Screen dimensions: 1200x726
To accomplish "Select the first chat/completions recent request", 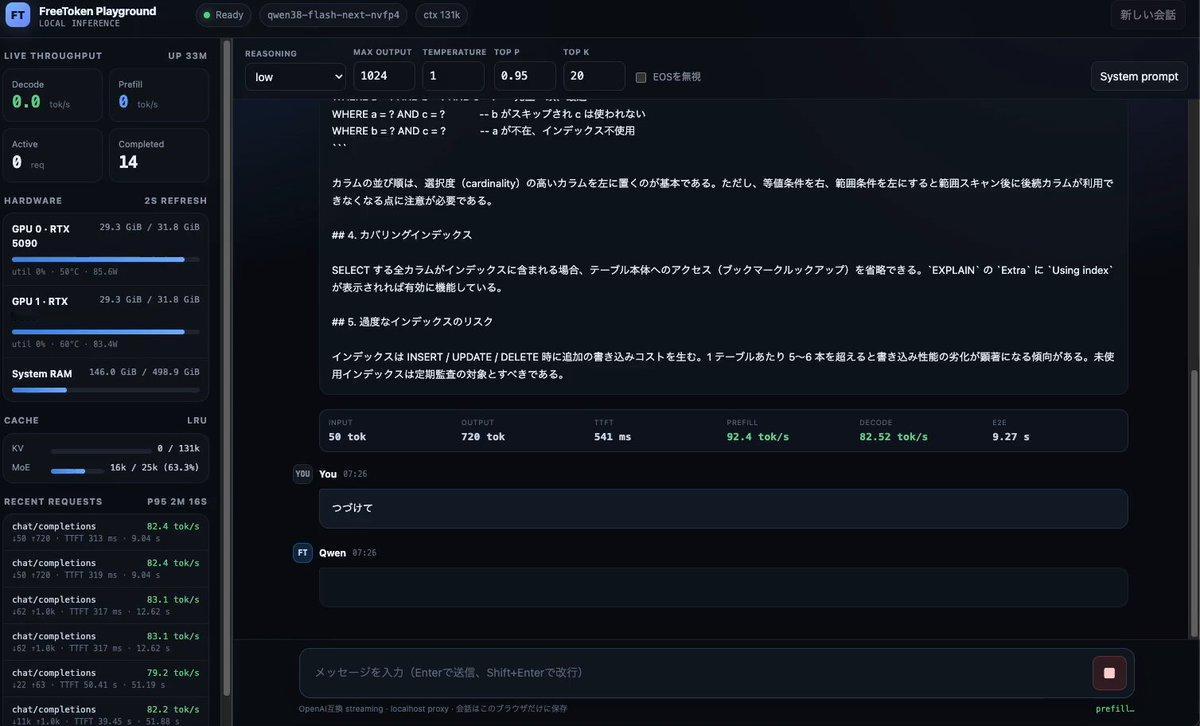I will pos(106,532).
